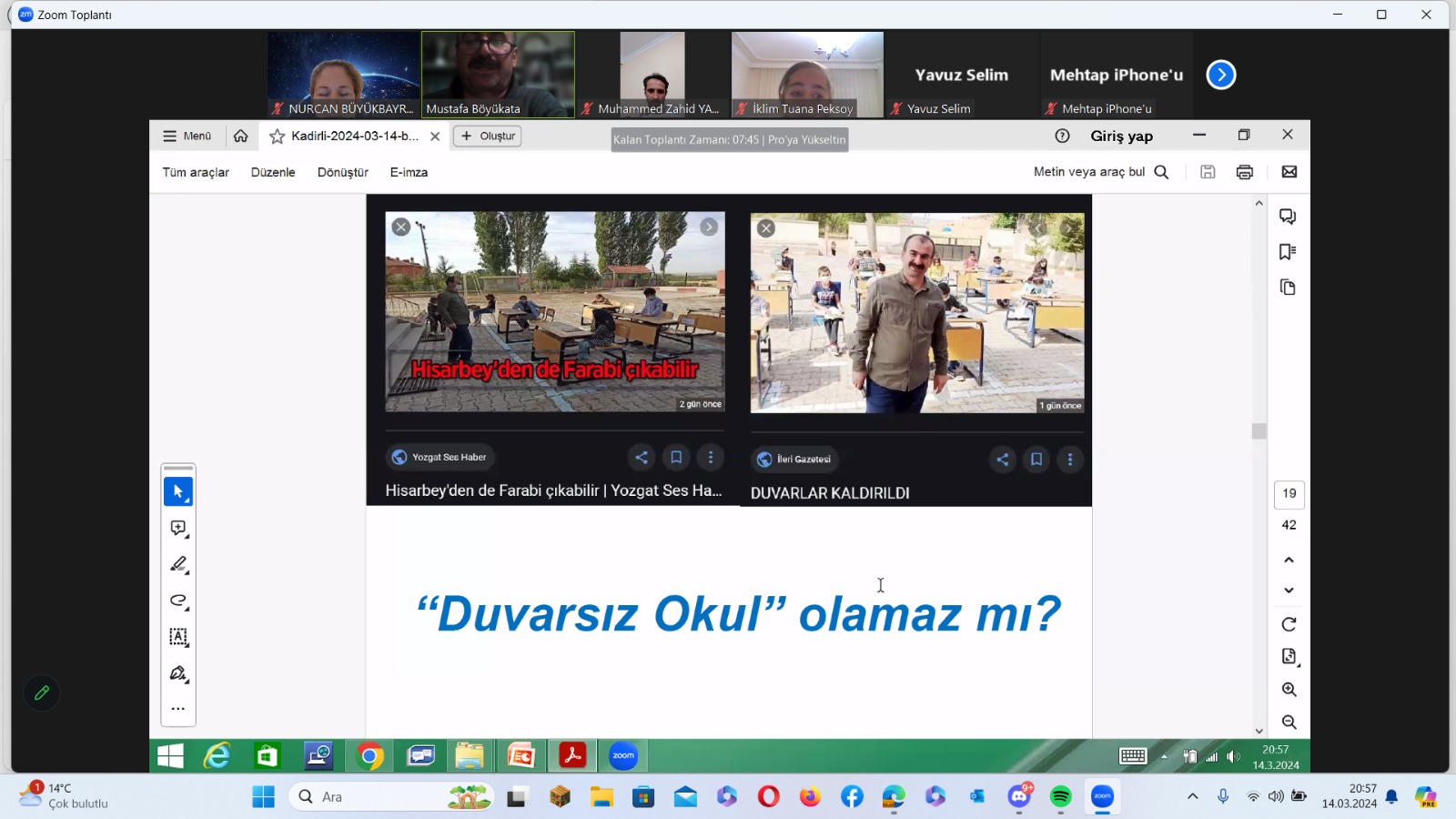
Task: Open the Dönüştür menu
Action: coord(342,172)
